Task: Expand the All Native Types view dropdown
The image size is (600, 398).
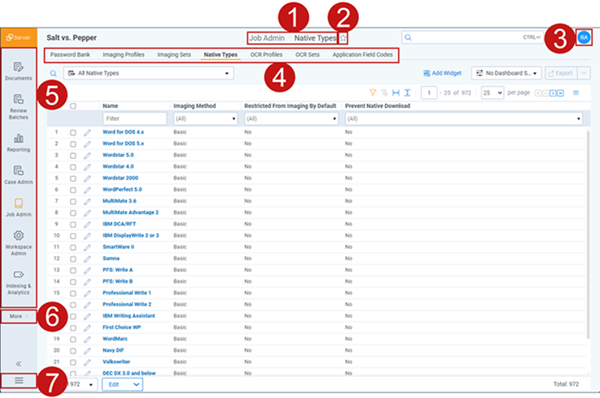Action: [x=148, y=73]
